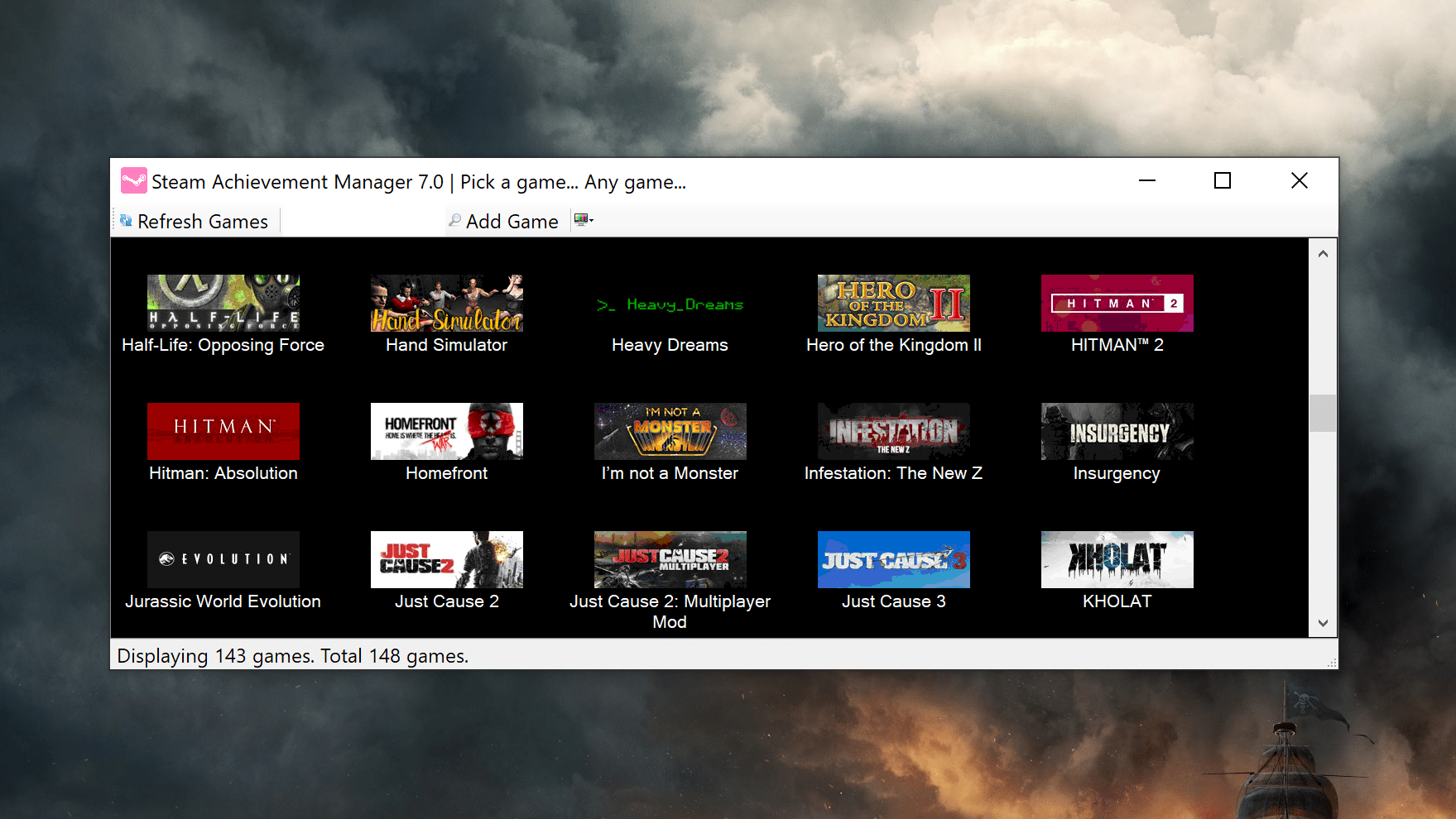1456x819 pixels.
Task: Select the Hitman: Absolution thumbnail
Action: [x=223, y=431]
